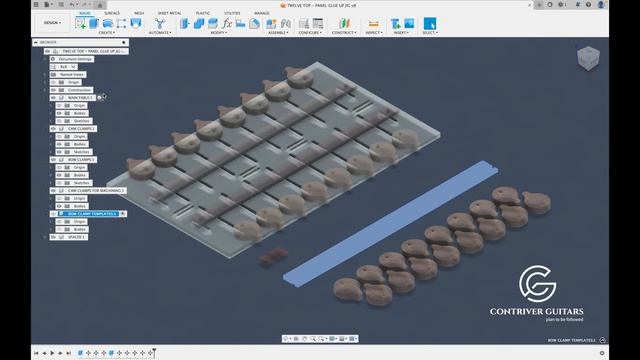Click the timeline end marker handle
Screen dimensions: 640x360
pos(154,353)
